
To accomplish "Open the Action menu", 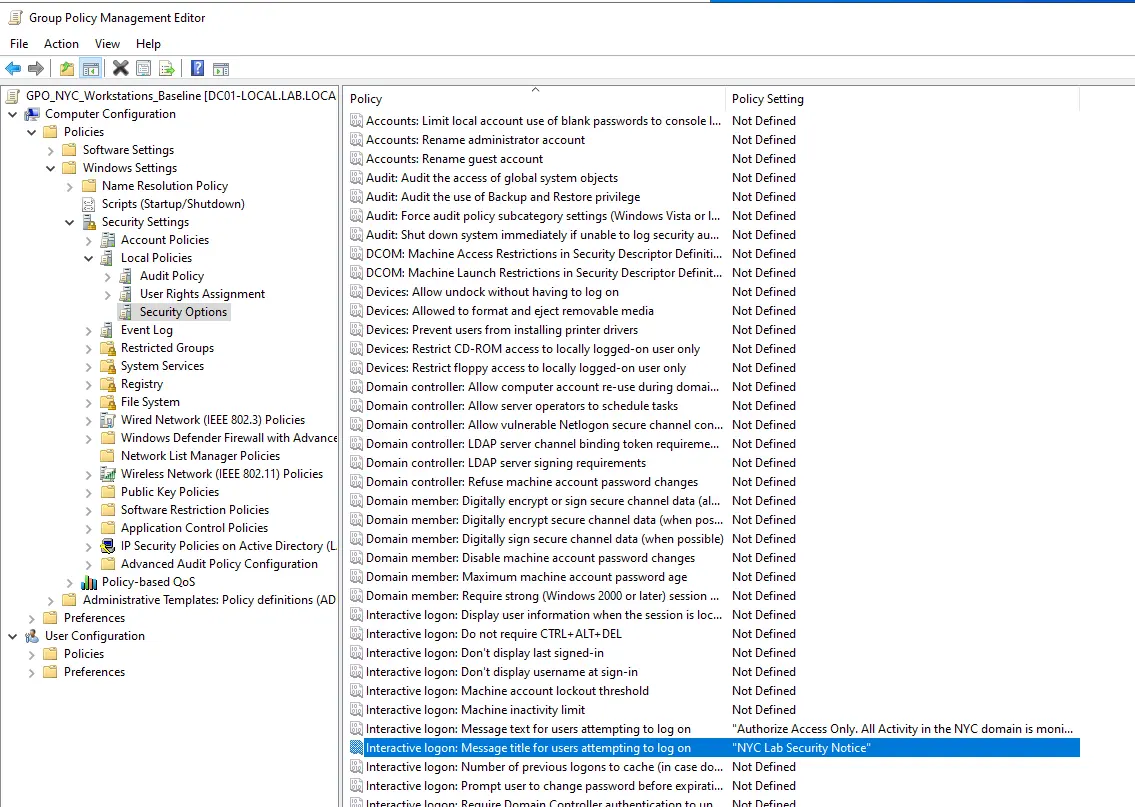I will pyautogui.click(x=61, y=43).
